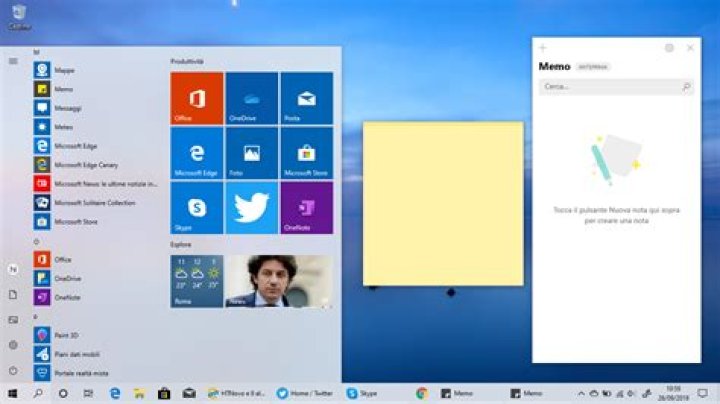
Task: Click the taskbar Search icon
Action: coord(38,393)
